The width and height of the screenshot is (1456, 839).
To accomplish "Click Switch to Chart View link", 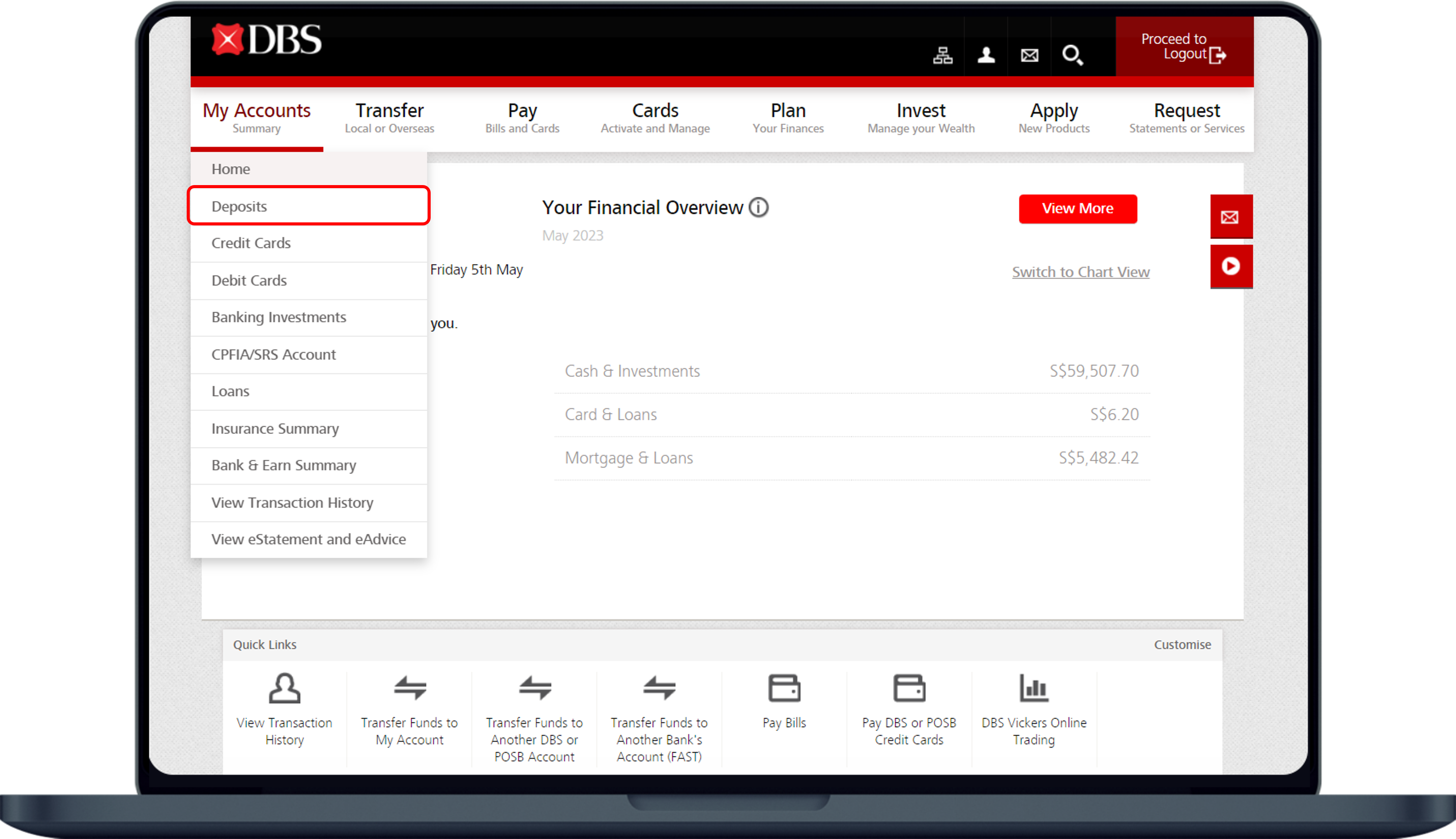I will [x=1081, y=272].
